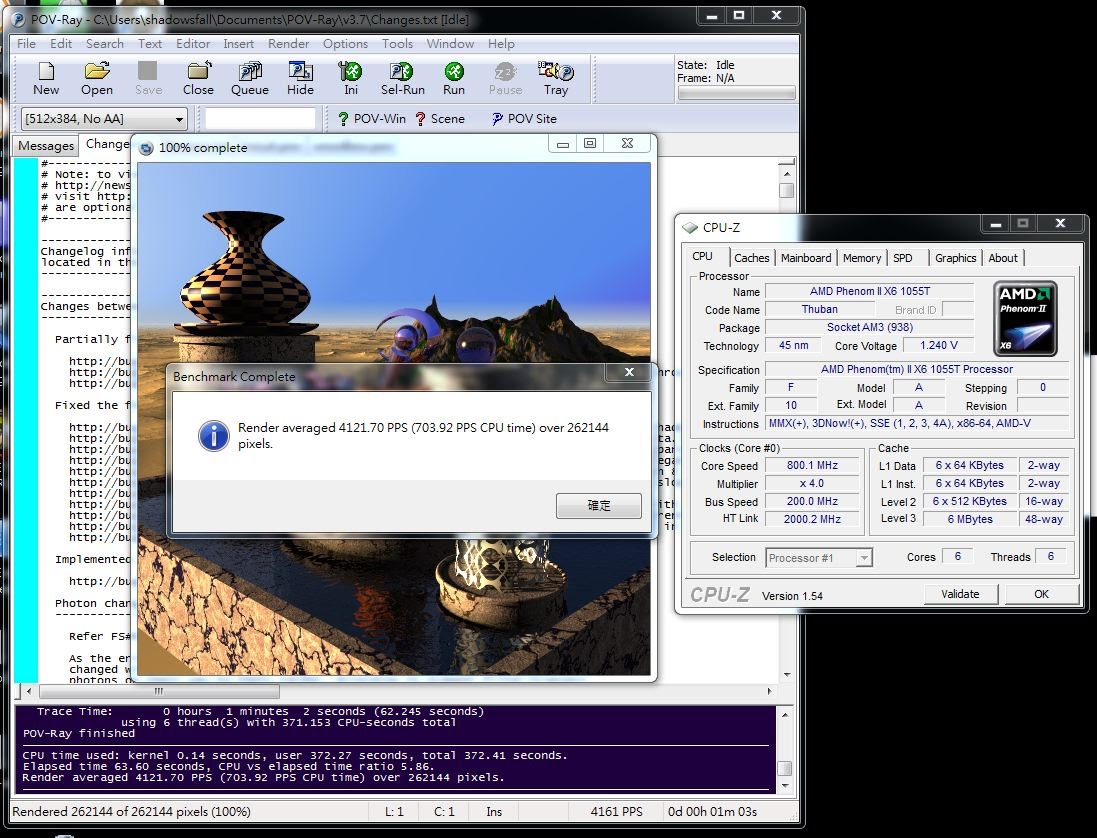Open the Insert menu
The height and width of the screenshot is (838, 1097).
click(239, 43)
